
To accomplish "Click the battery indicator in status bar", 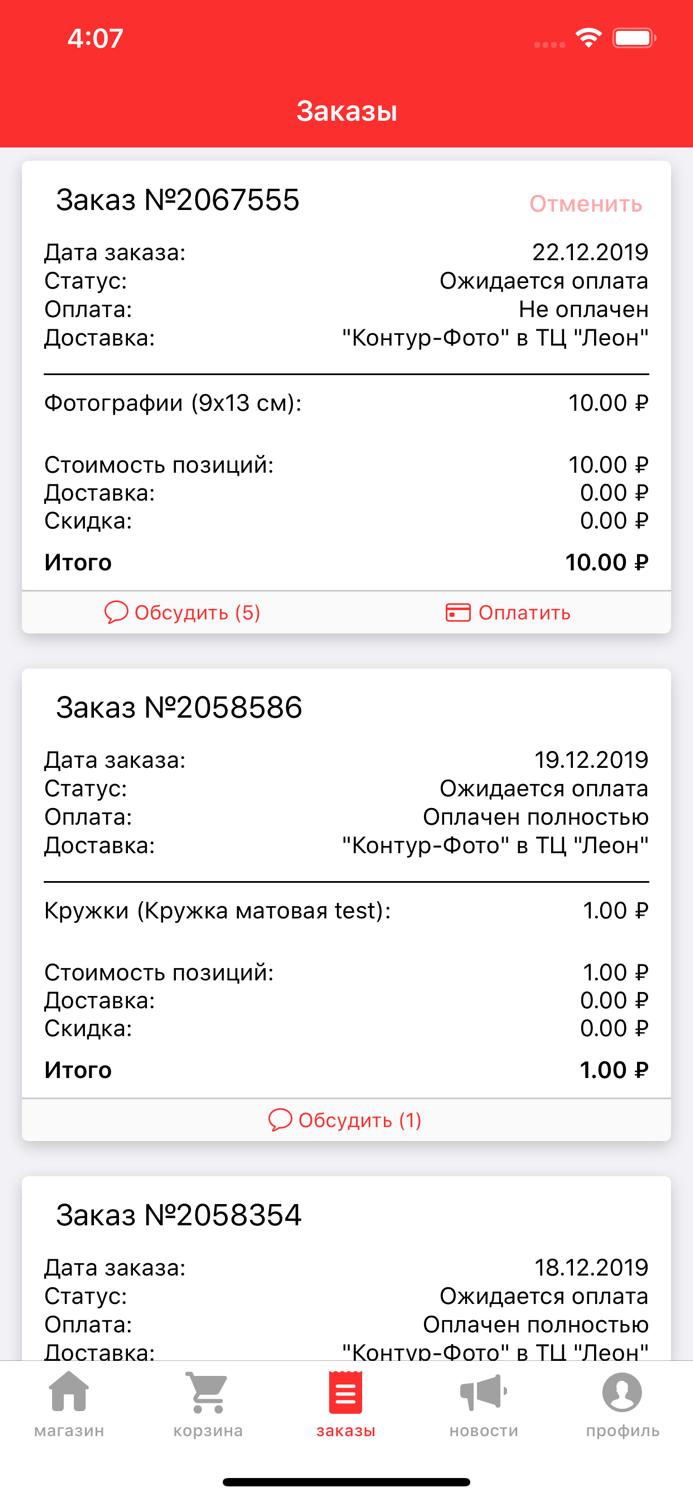I will click(633, 36).
